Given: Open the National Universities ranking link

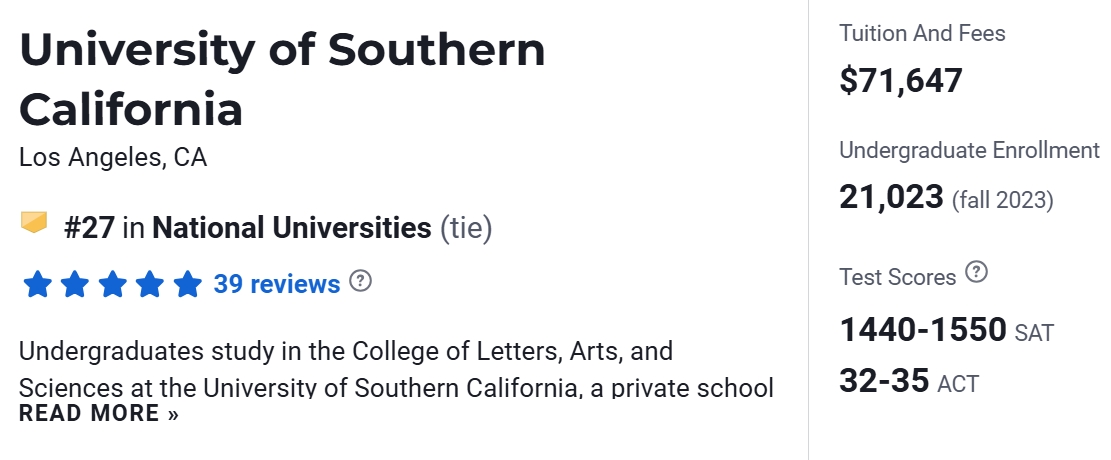Looking at the screenshot, I should (291, 228).
